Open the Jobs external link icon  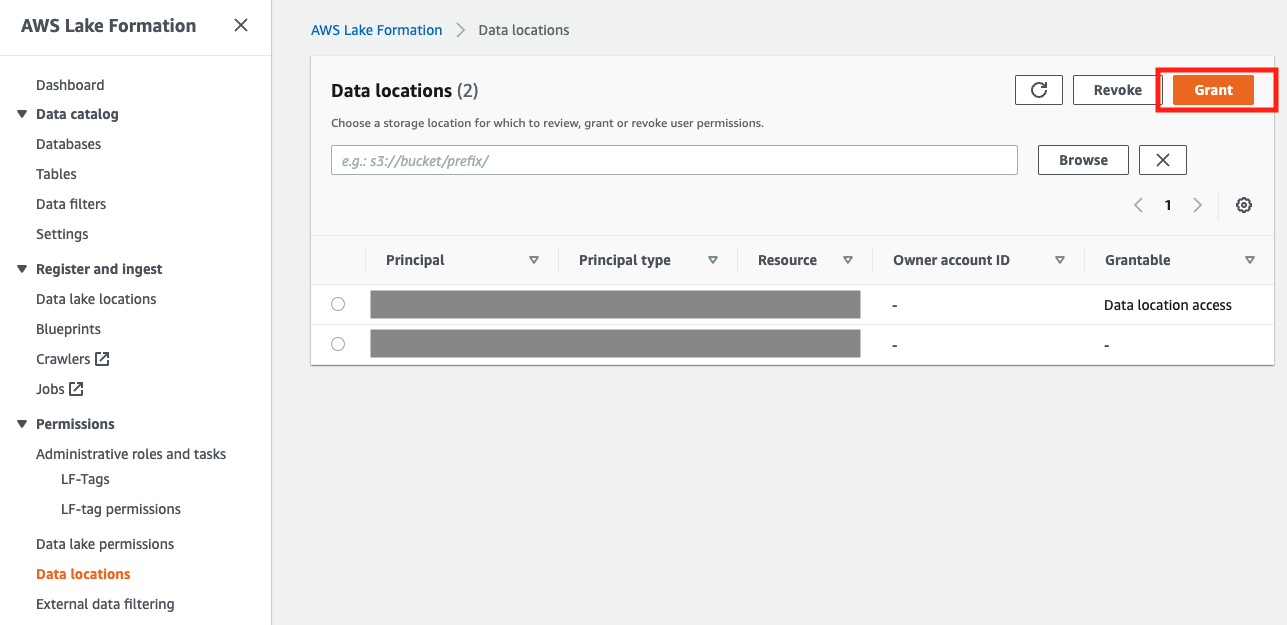pos(76,389)
